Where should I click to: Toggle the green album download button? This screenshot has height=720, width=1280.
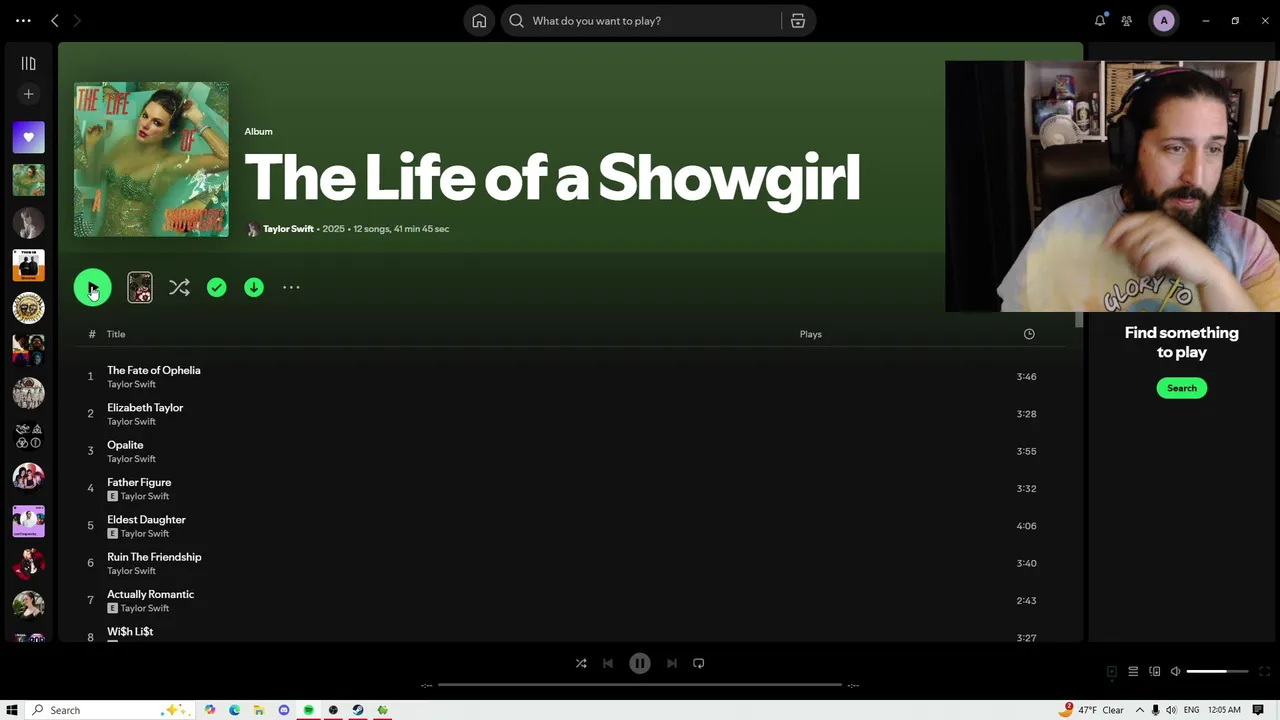point(254,287)
